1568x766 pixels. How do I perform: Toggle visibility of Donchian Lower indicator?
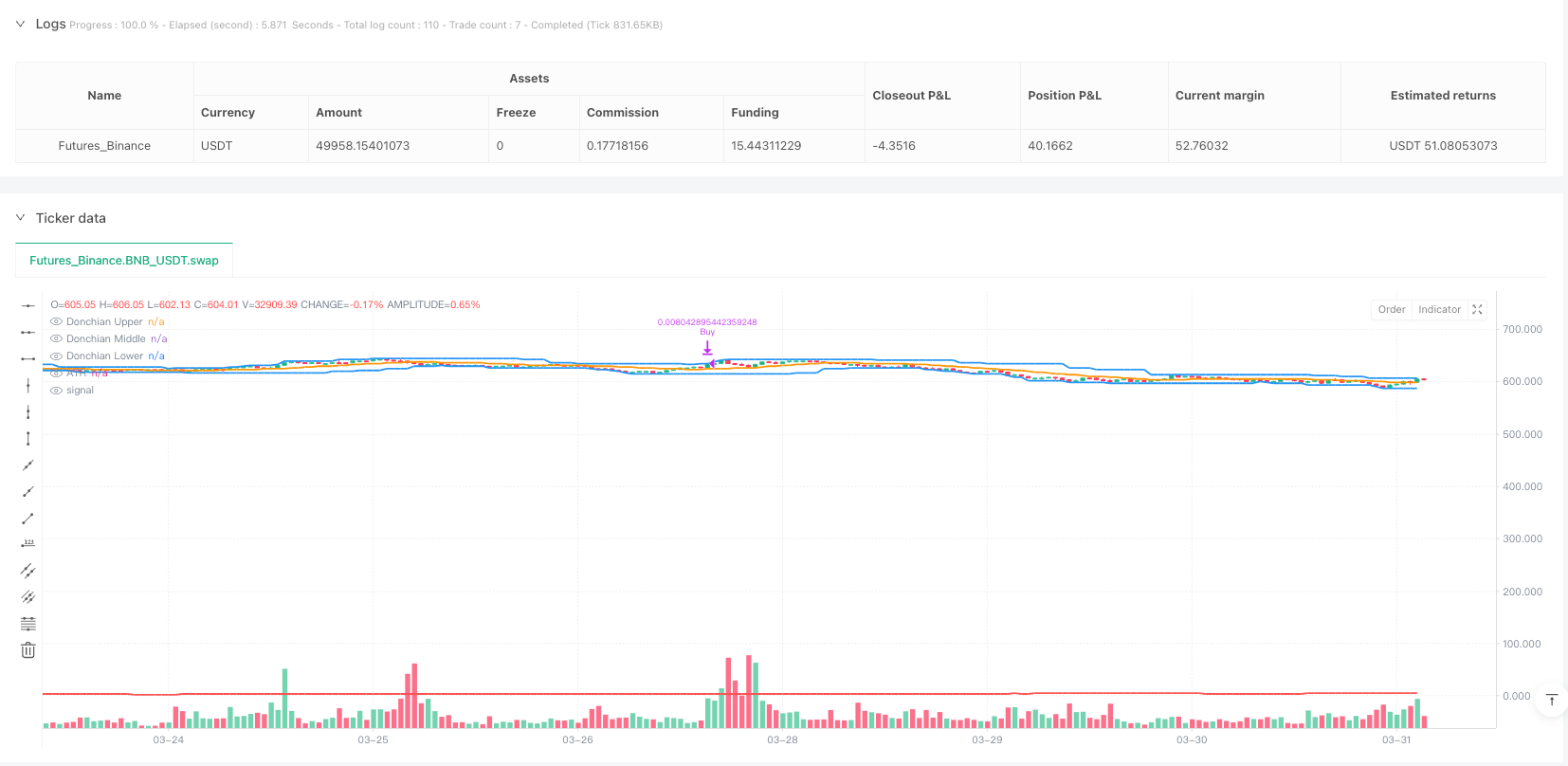tap(56, 356)
